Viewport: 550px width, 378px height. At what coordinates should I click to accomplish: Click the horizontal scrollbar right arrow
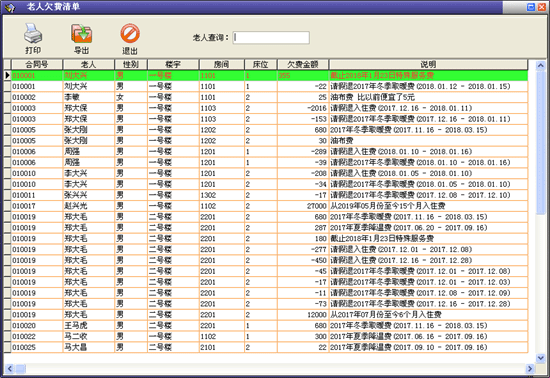tap(530, 369)
